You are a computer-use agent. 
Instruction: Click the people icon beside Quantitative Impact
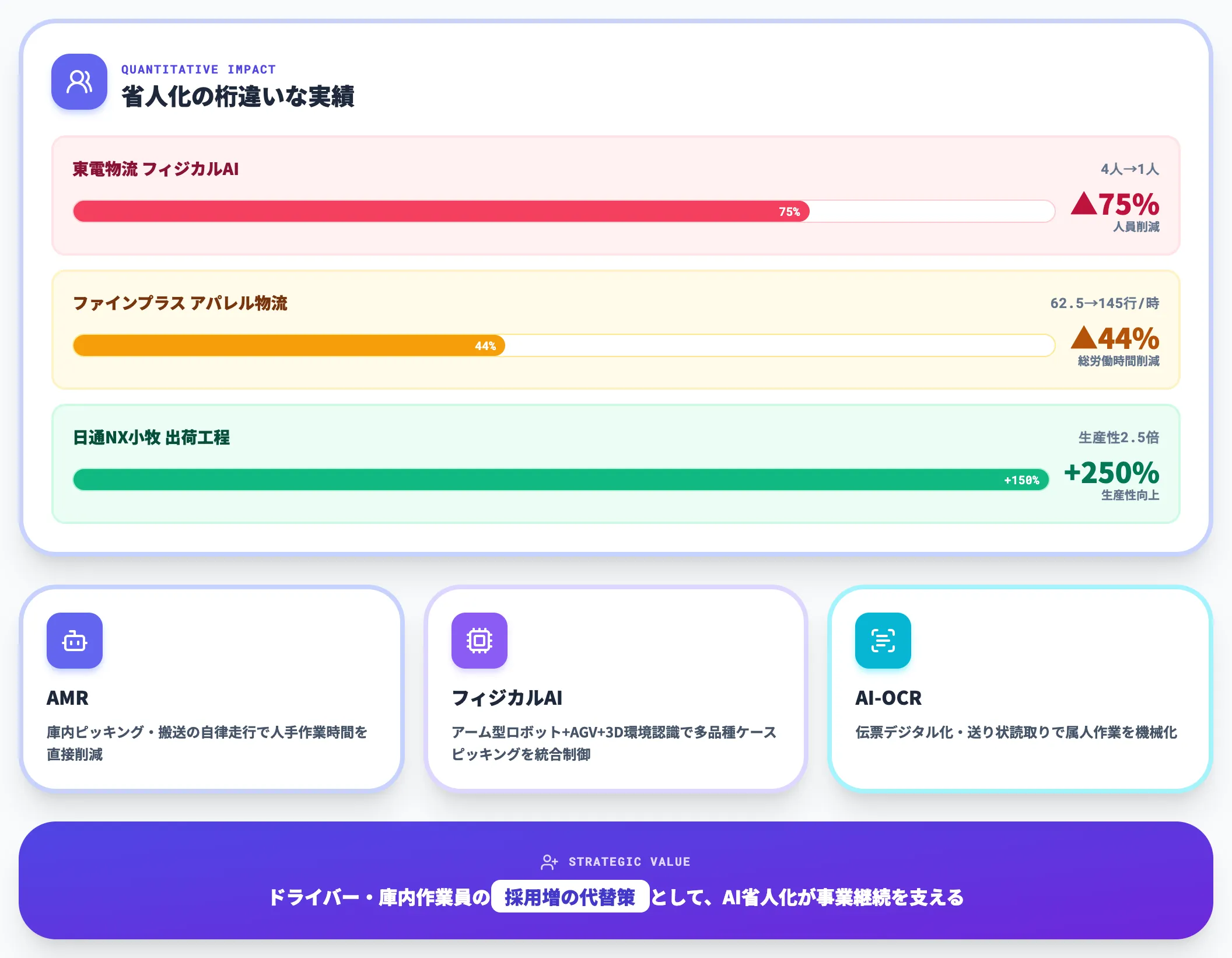[79, 82]
